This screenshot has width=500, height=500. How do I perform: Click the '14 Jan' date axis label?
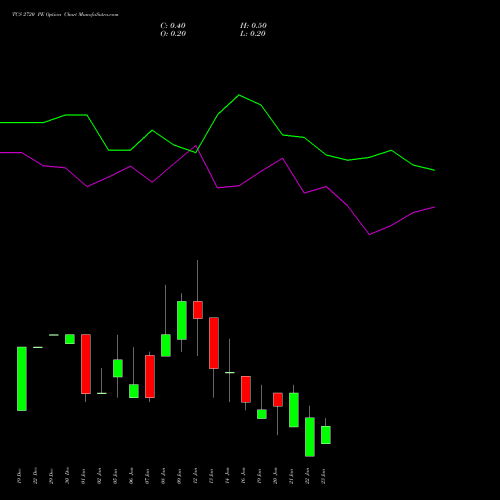[227, 476]
